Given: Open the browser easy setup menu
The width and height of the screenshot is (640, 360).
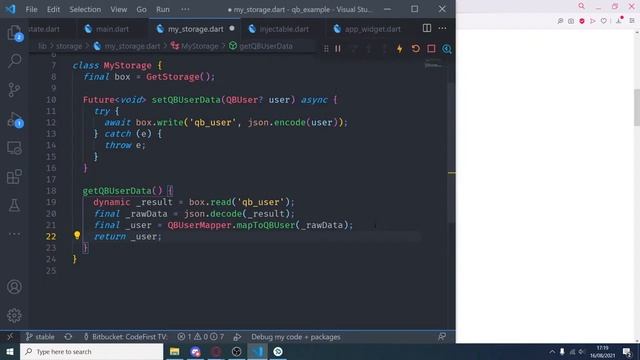Looking at the screenshot, I should pyautogui.click(x=632, y=21).
